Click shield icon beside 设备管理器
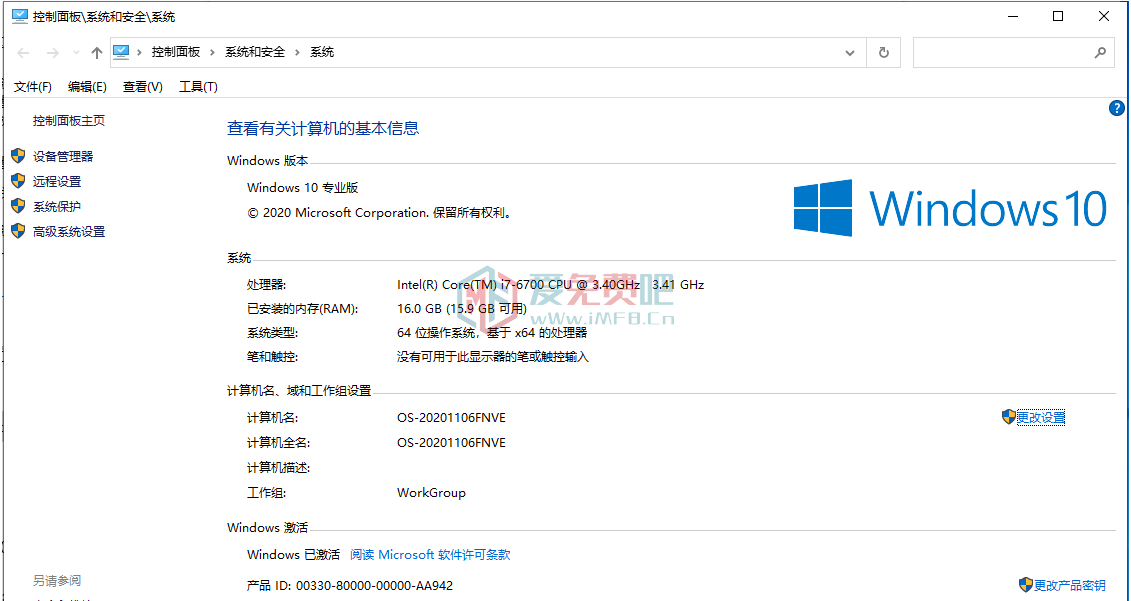 tap(18, 156)
